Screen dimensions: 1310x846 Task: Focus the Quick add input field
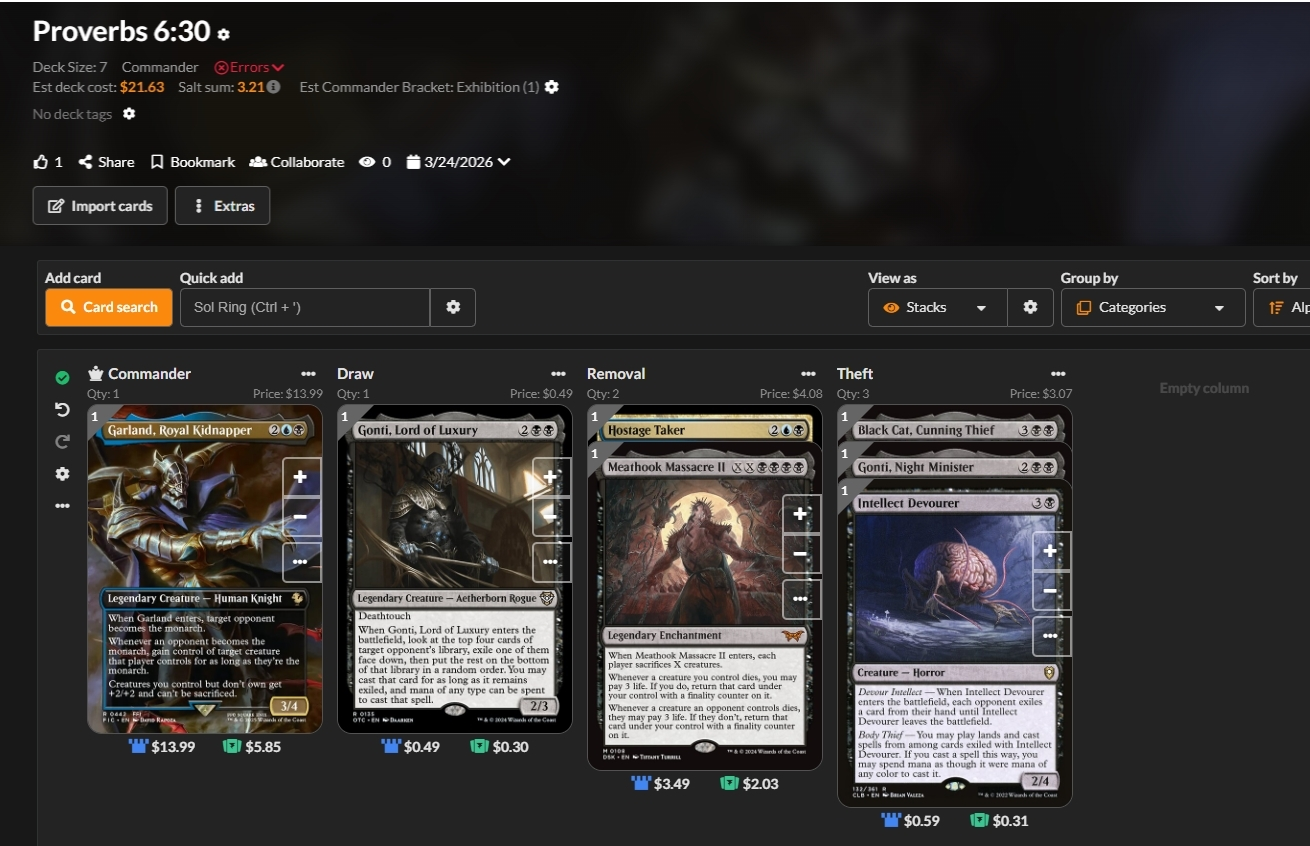305,307
